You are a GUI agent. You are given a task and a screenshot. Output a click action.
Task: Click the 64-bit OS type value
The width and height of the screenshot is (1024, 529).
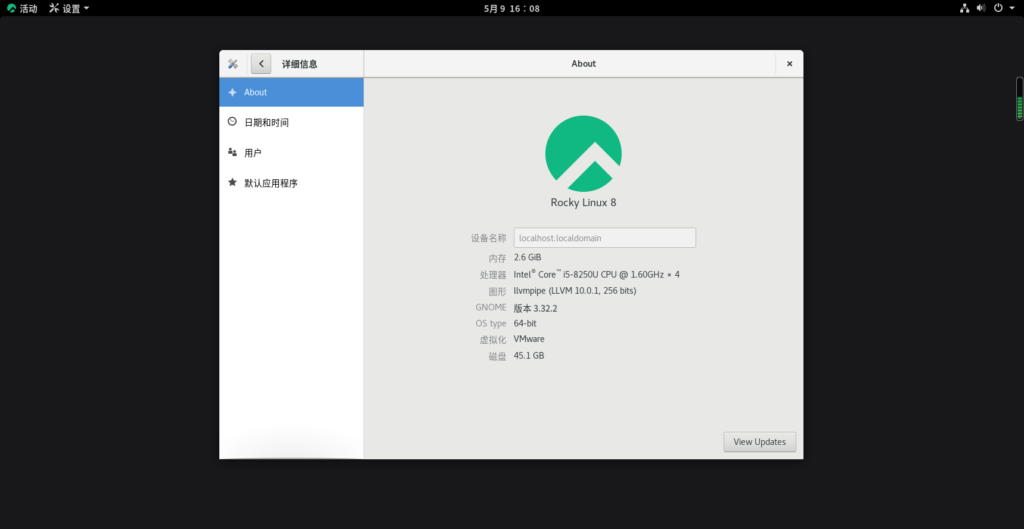point(525,323)
